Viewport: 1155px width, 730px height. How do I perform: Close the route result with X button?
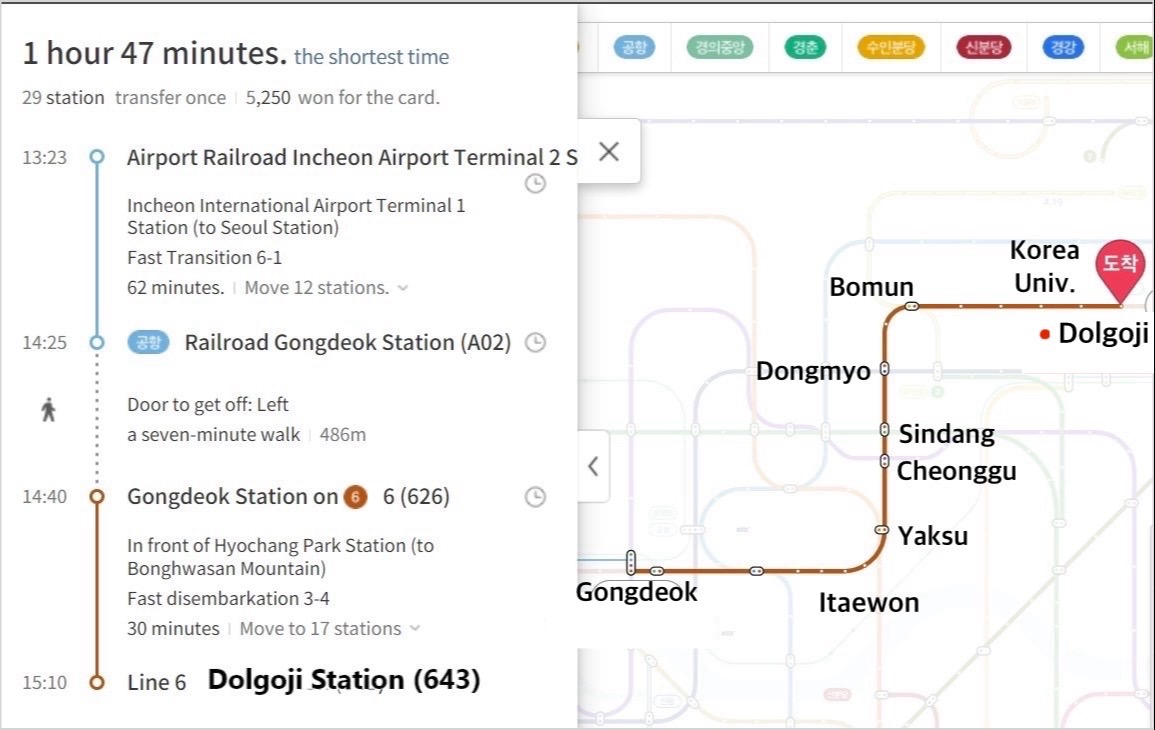pos(608,151)
